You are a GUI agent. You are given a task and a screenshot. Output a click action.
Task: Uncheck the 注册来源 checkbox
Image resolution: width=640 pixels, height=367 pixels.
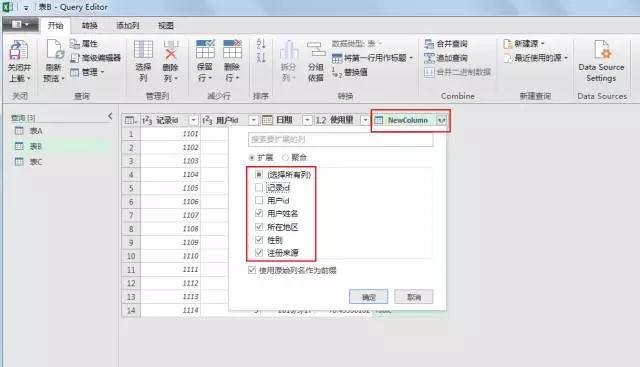(259, 253)
